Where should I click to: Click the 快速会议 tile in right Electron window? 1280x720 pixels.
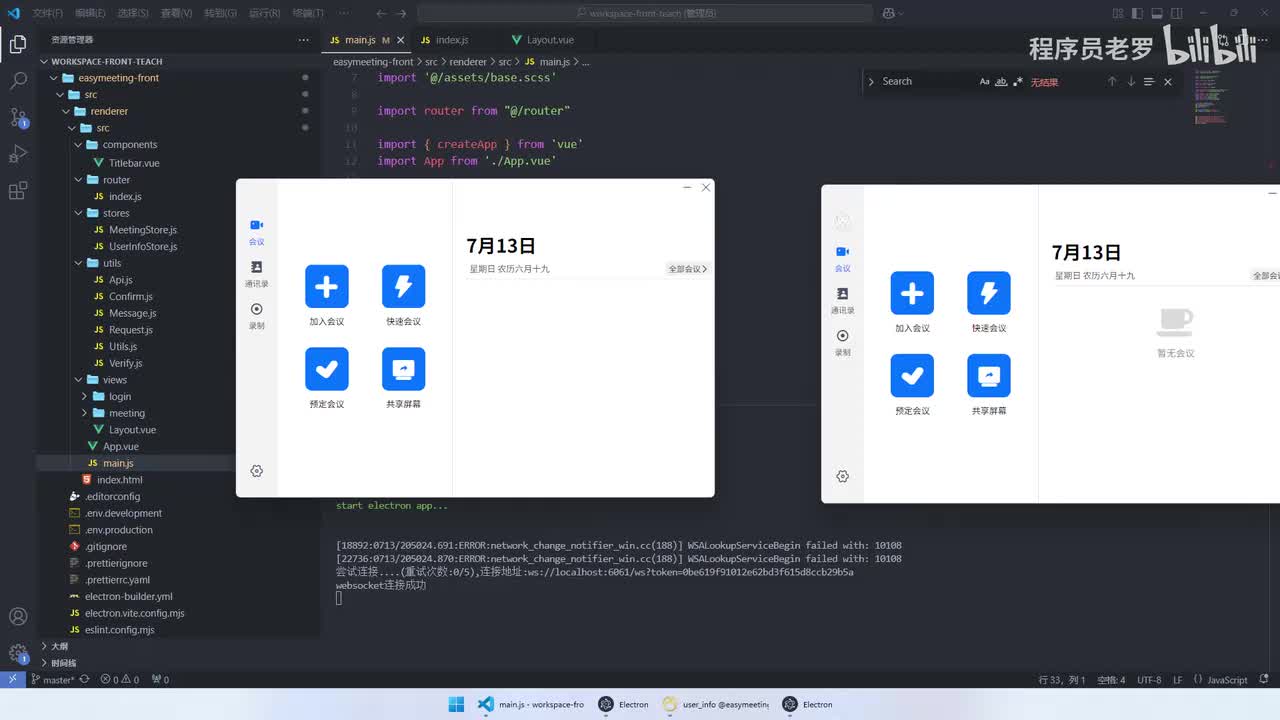[989, 302]
